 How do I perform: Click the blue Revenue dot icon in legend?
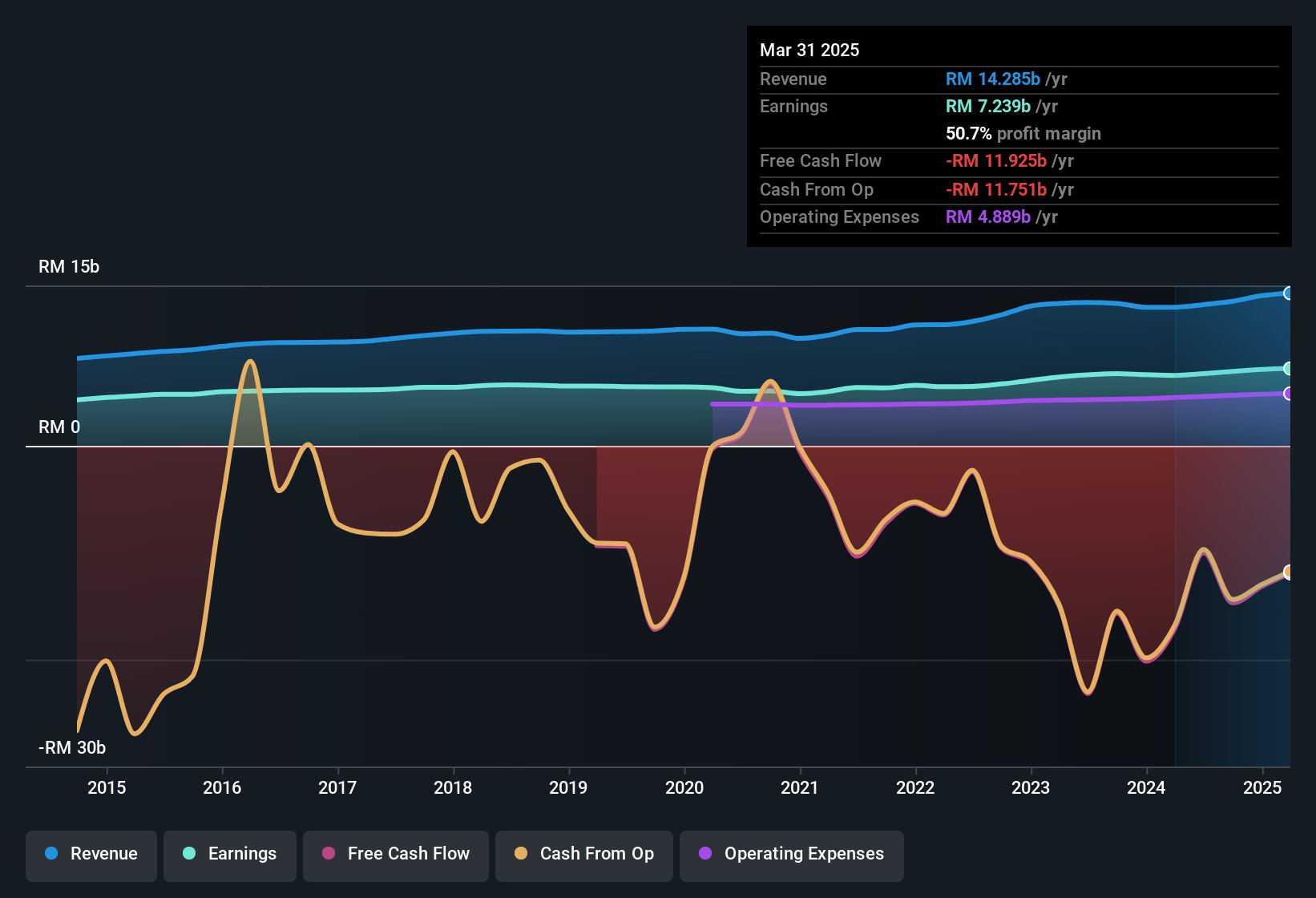click(x=53, y=854)
